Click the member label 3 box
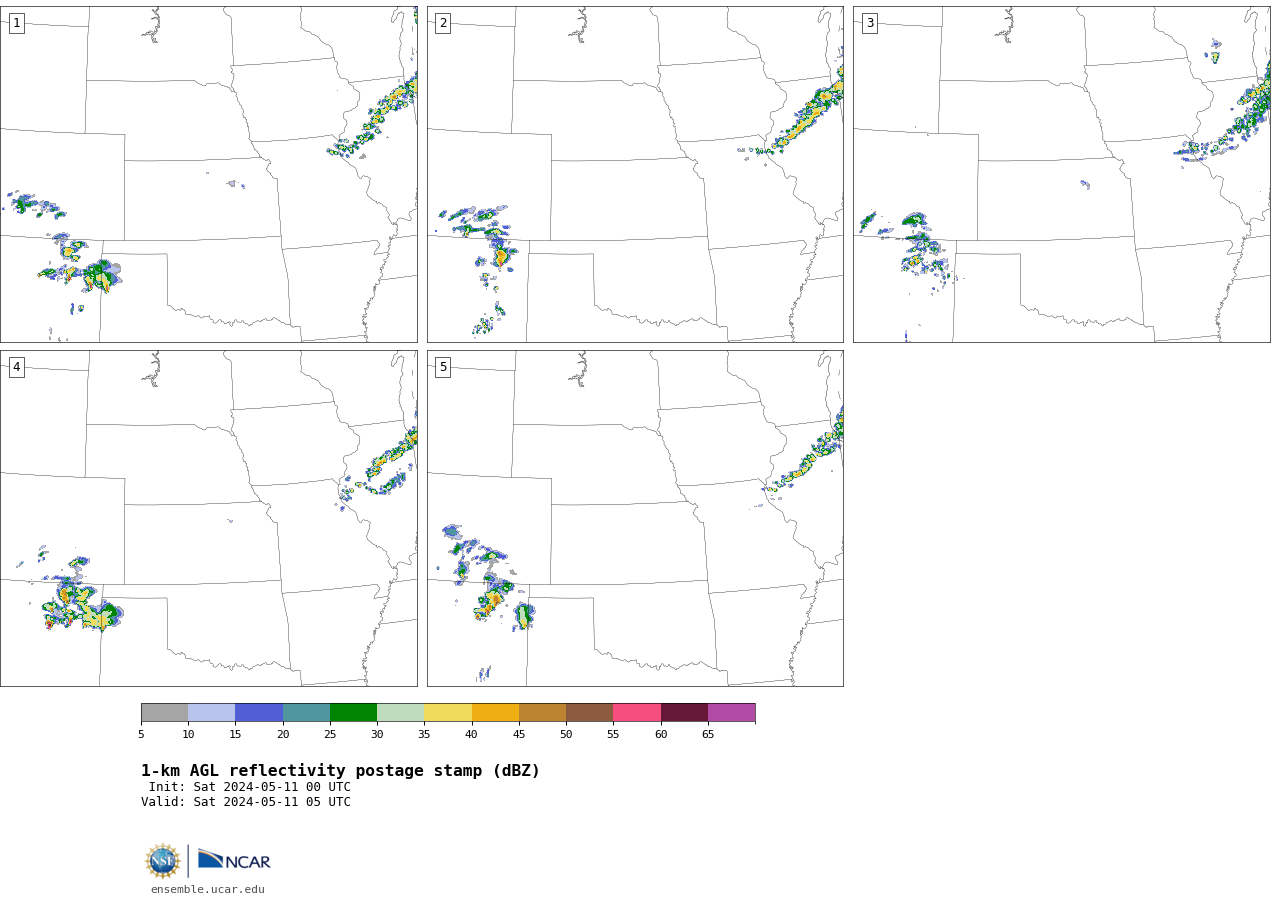Screen dimensions: 1280x901 tap(869, 23)
